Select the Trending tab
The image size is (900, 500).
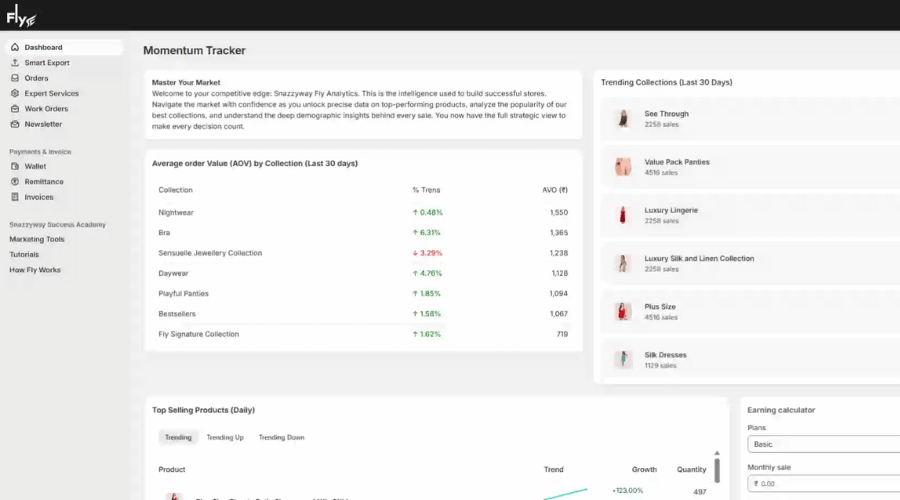pos(178,437)
